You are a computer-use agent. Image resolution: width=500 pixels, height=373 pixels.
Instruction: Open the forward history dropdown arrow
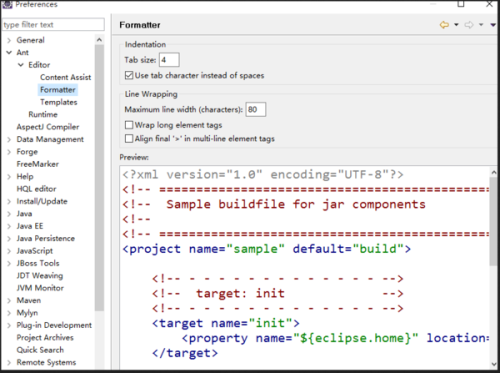tap(481, 25)
